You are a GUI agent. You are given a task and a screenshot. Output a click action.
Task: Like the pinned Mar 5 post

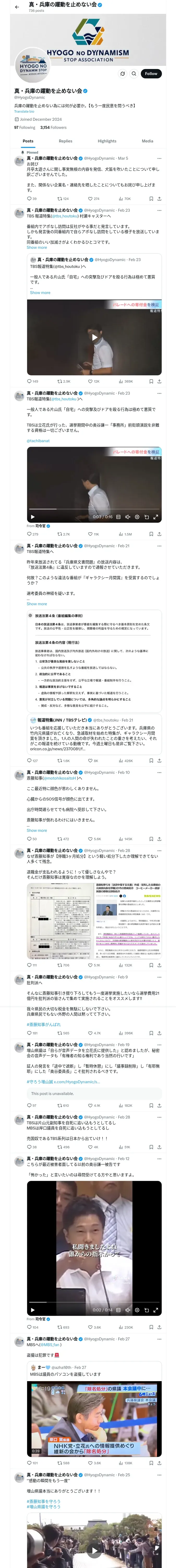click(93, 198)
